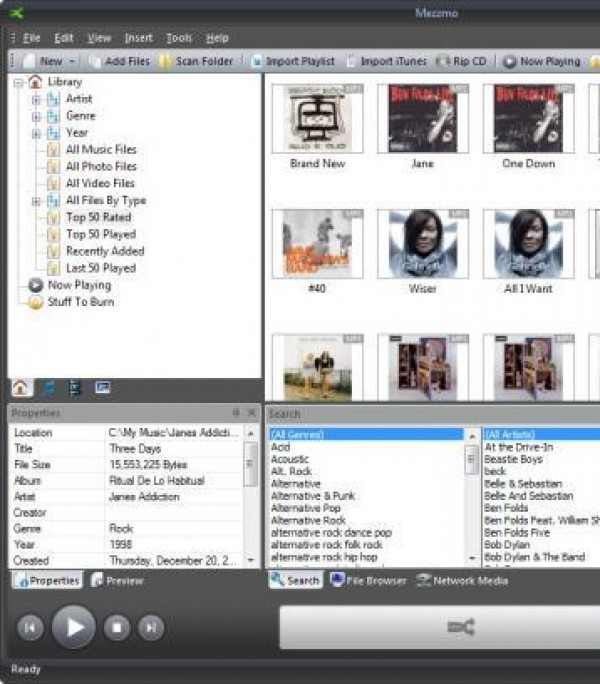Open the Wiser album thumbnail
600x684 pixels.
pos(423,244)
